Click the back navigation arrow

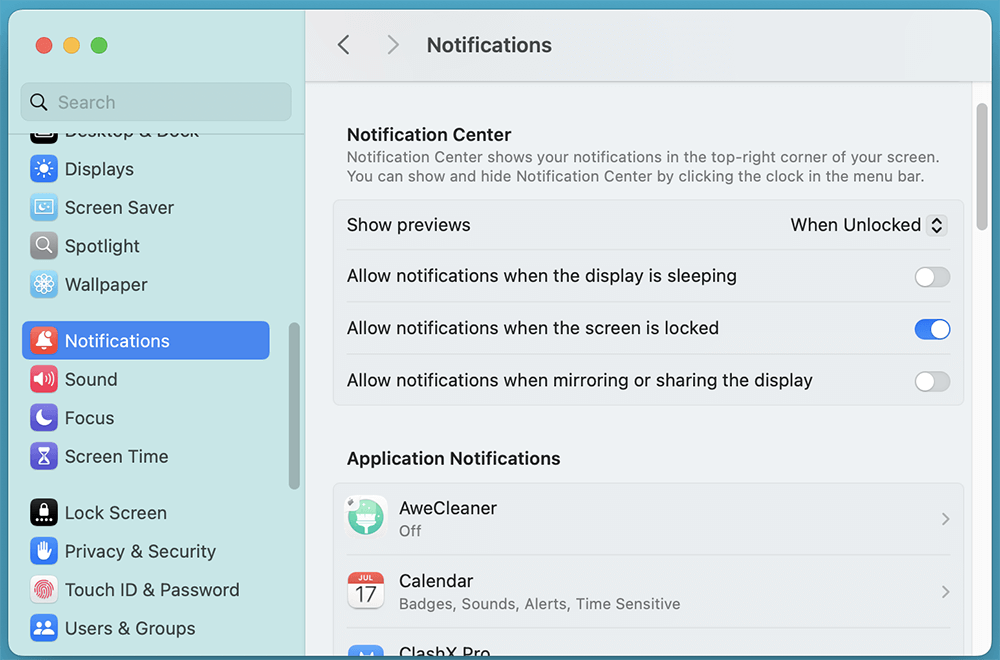[343, 44]
